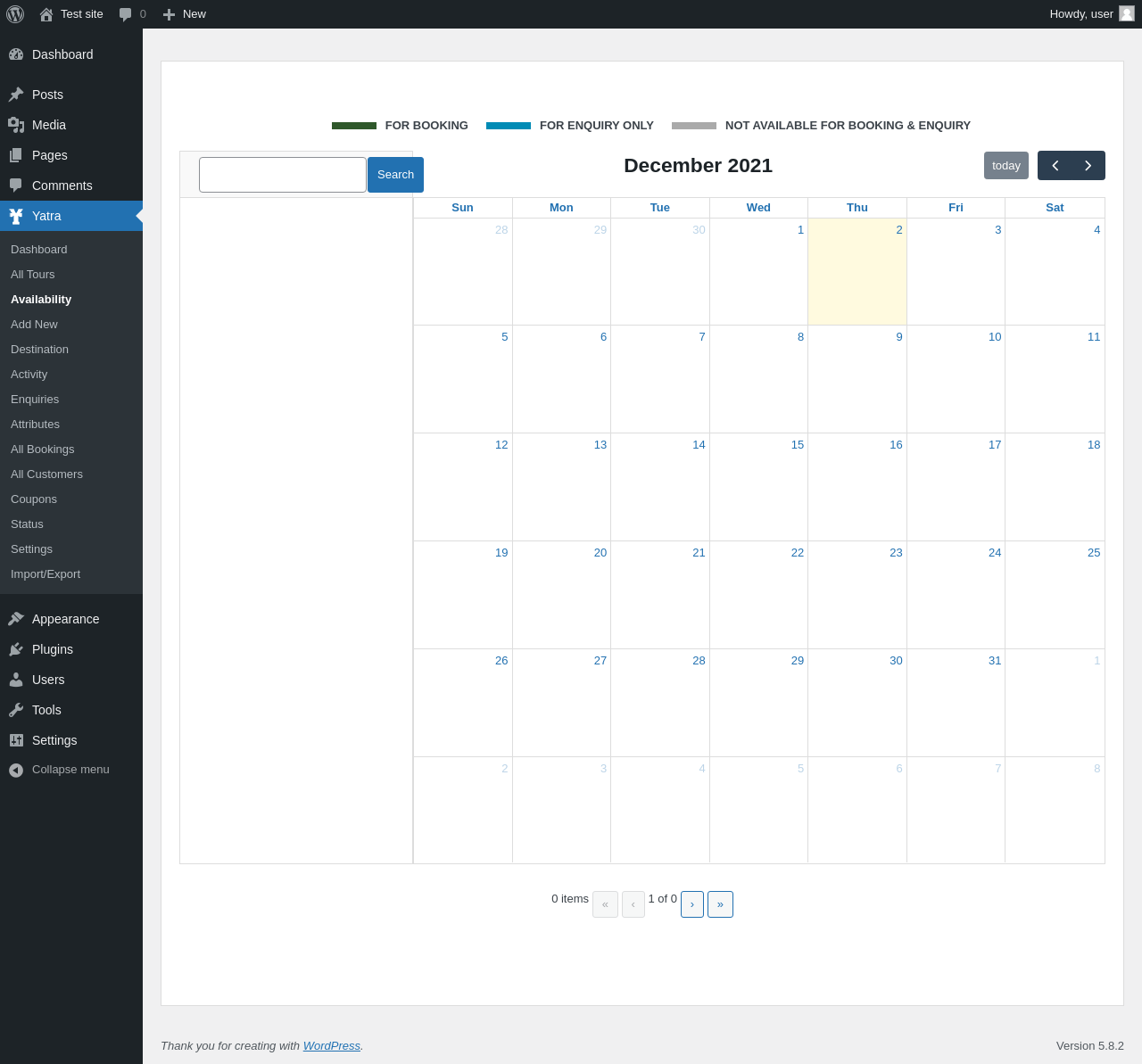
Task: Open All Bookings submenu item
Action: 43,450
